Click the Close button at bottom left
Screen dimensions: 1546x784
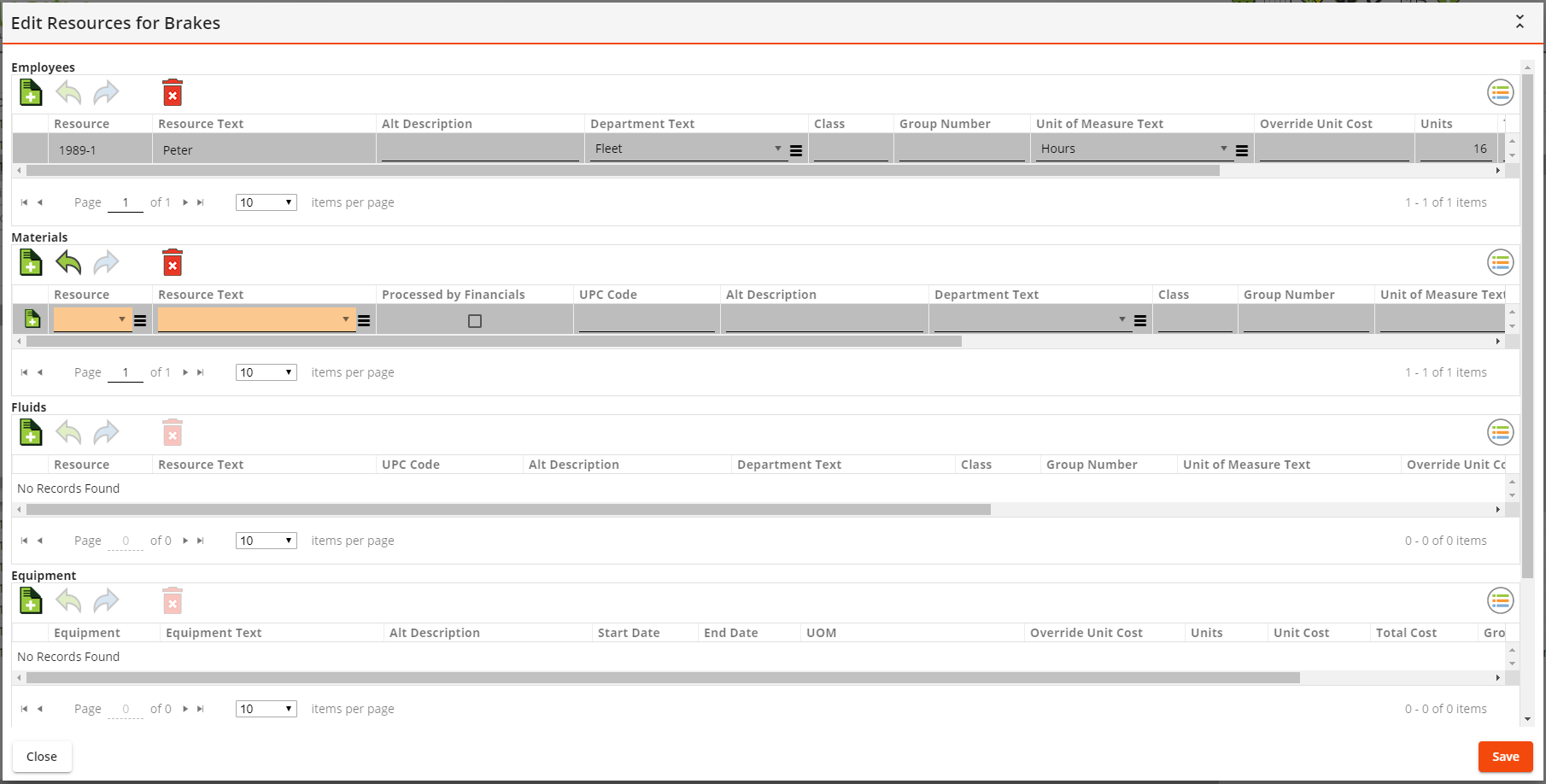(x=42, y=757)
